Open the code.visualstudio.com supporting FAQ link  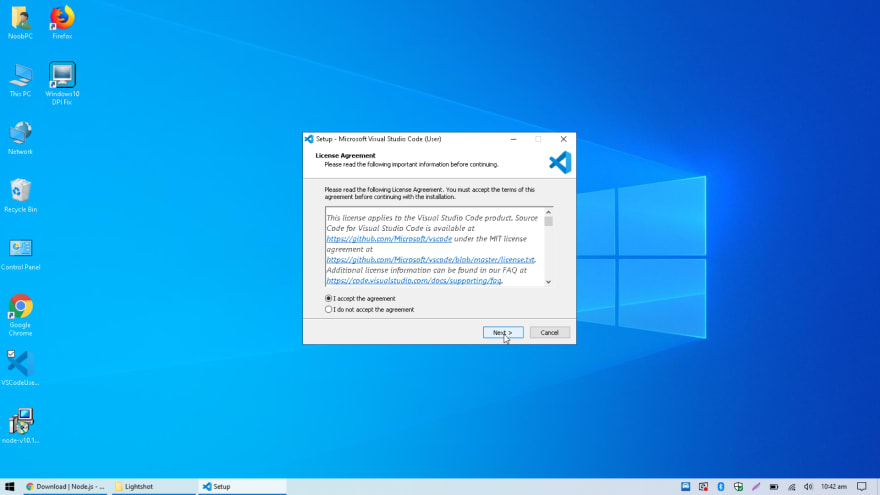(x=414, y=280)
